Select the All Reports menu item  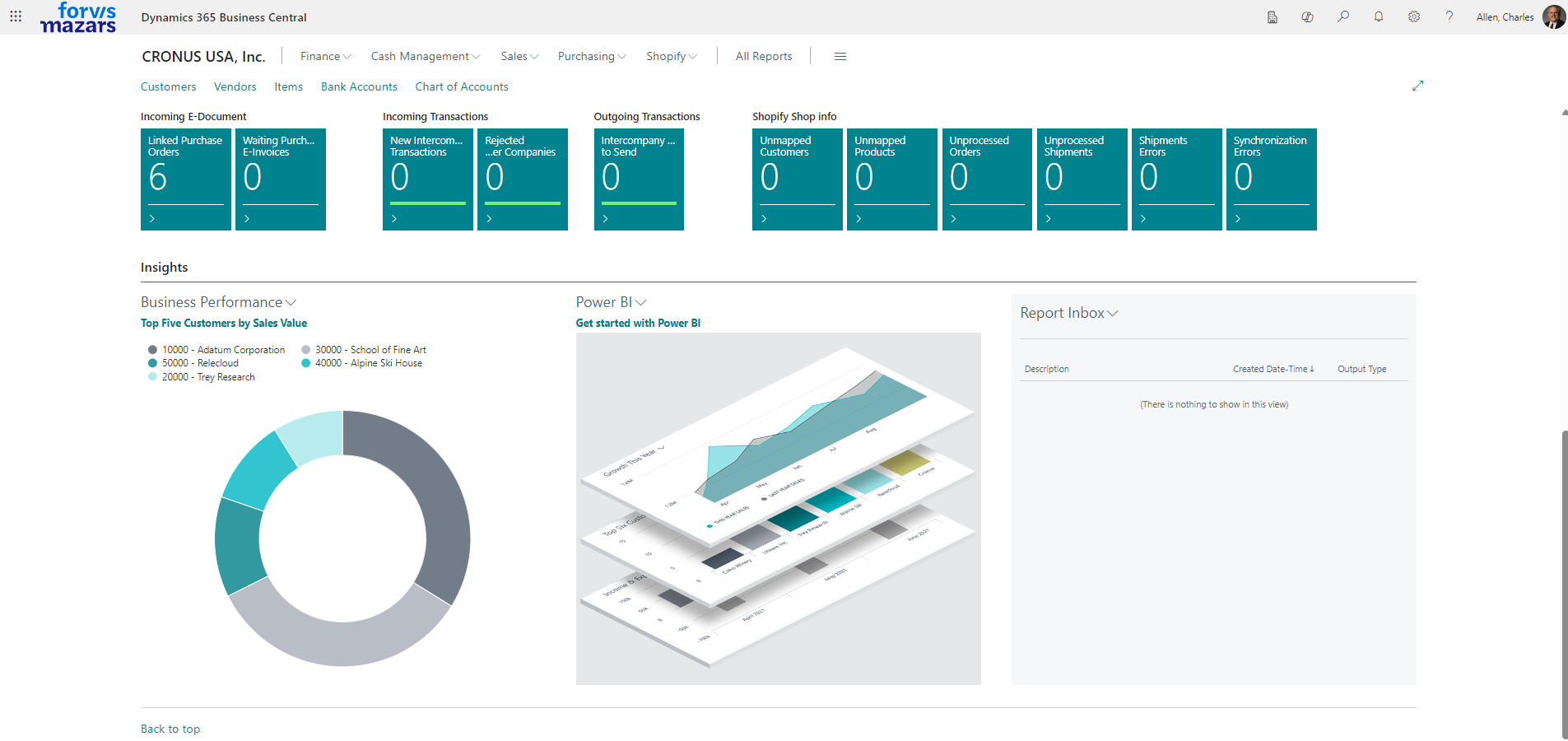[763, 57]
